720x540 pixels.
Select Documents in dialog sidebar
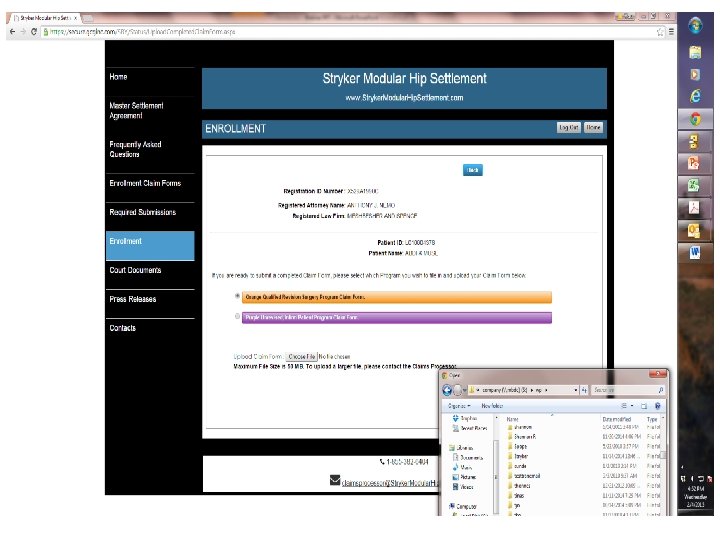(467, 457)
